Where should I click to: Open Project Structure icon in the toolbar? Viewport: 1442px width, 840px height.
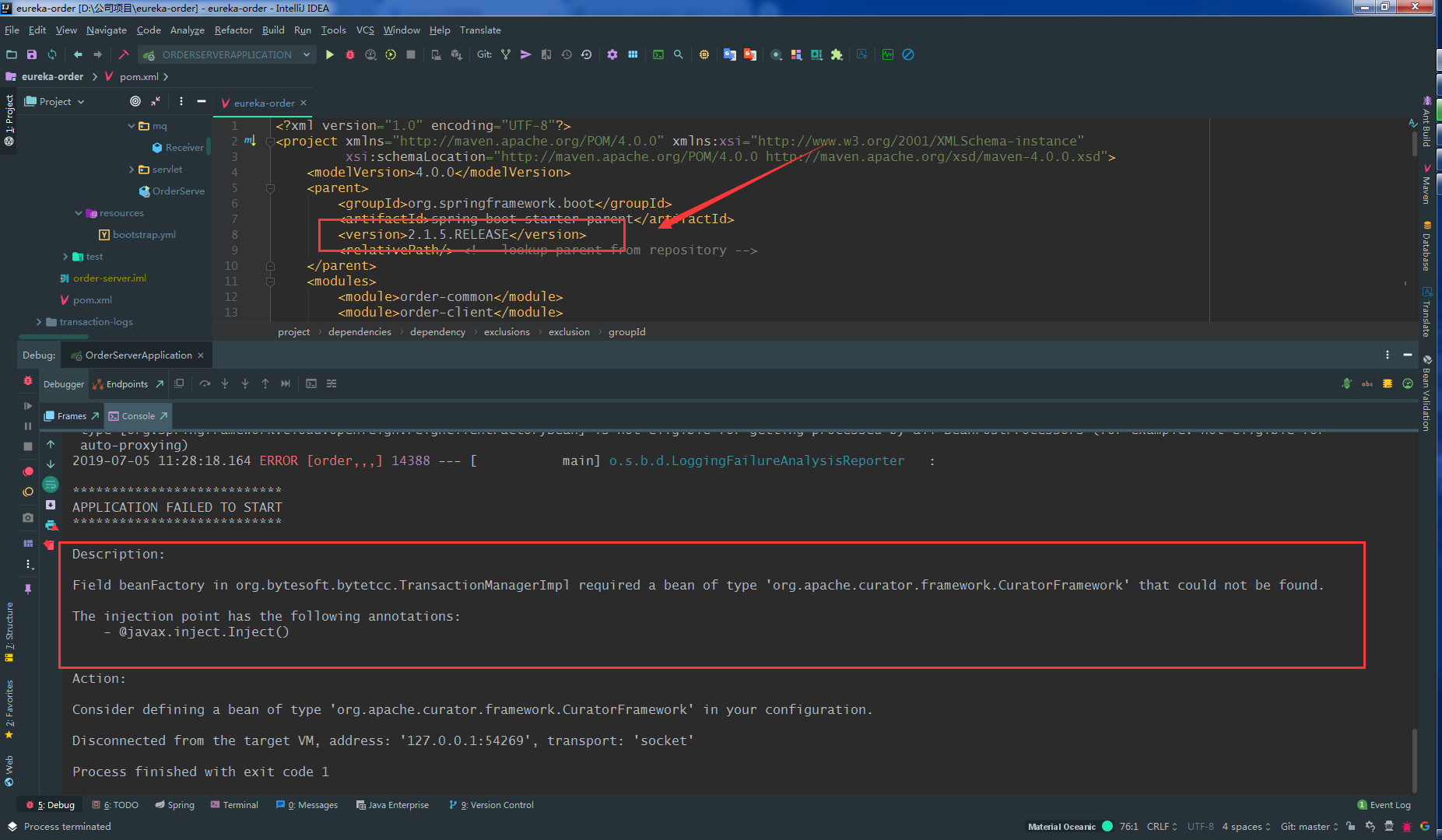click(x=633, y=54)
